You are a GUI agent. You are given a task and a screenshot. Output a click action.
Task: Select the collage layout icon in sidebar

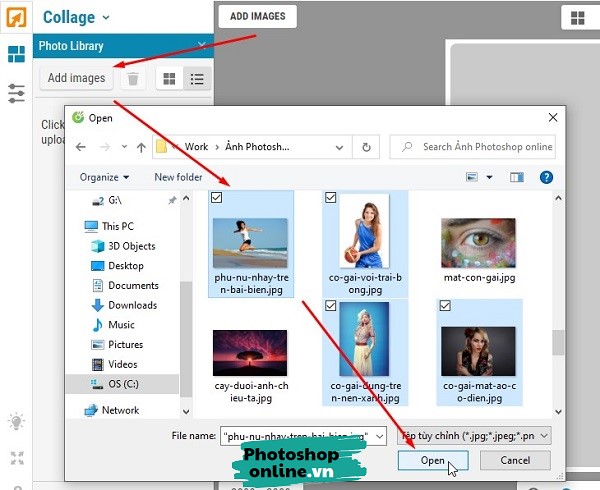tap(16, 54)
